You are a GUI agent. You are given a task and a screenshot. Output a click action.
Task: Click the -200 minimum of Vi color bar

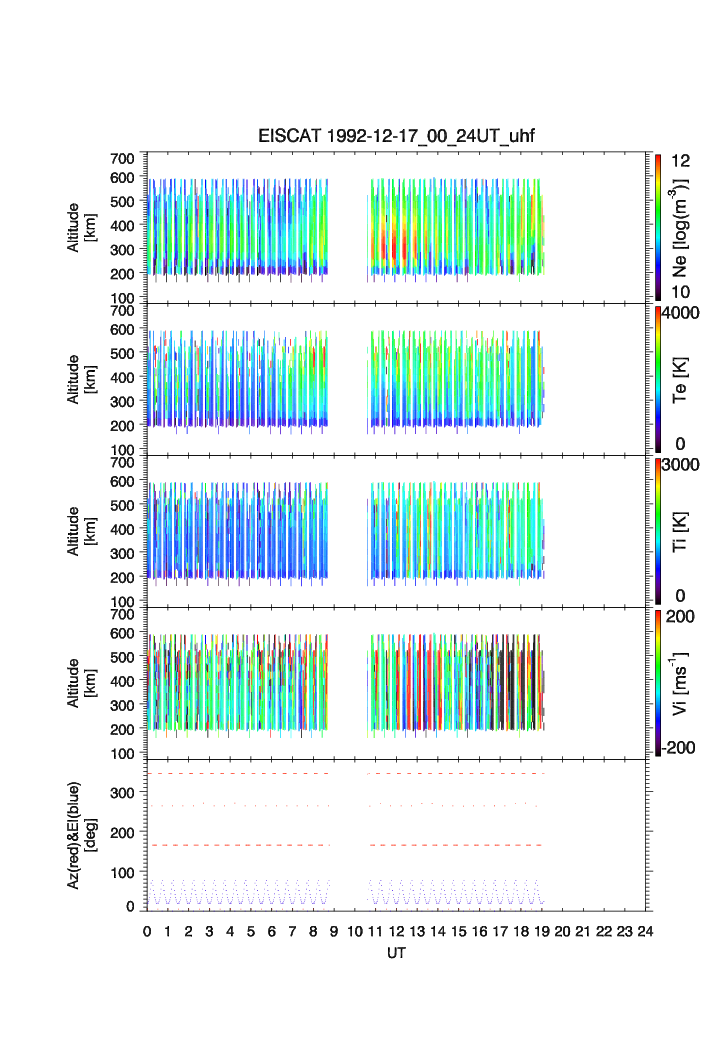[x=679, y=748]
